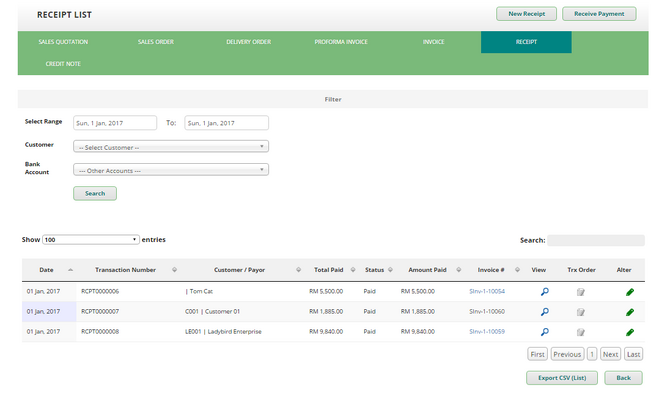Click Total Paid RM 9,840.00 cell
659x396 pixels.
coord(326,332)
